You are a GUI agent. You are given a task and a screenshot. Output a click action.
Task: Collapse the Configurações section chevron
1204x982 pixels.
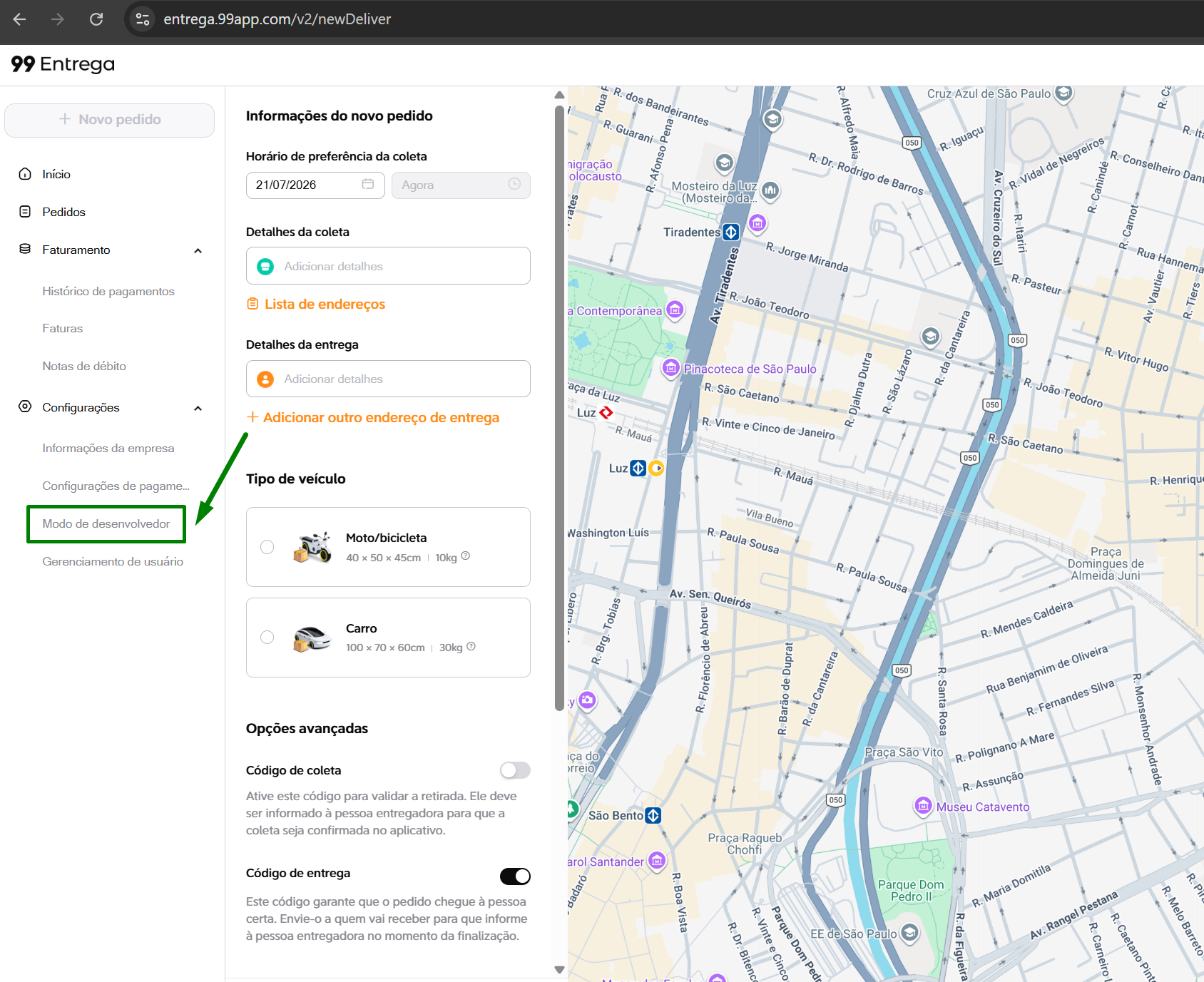point(198,408)
